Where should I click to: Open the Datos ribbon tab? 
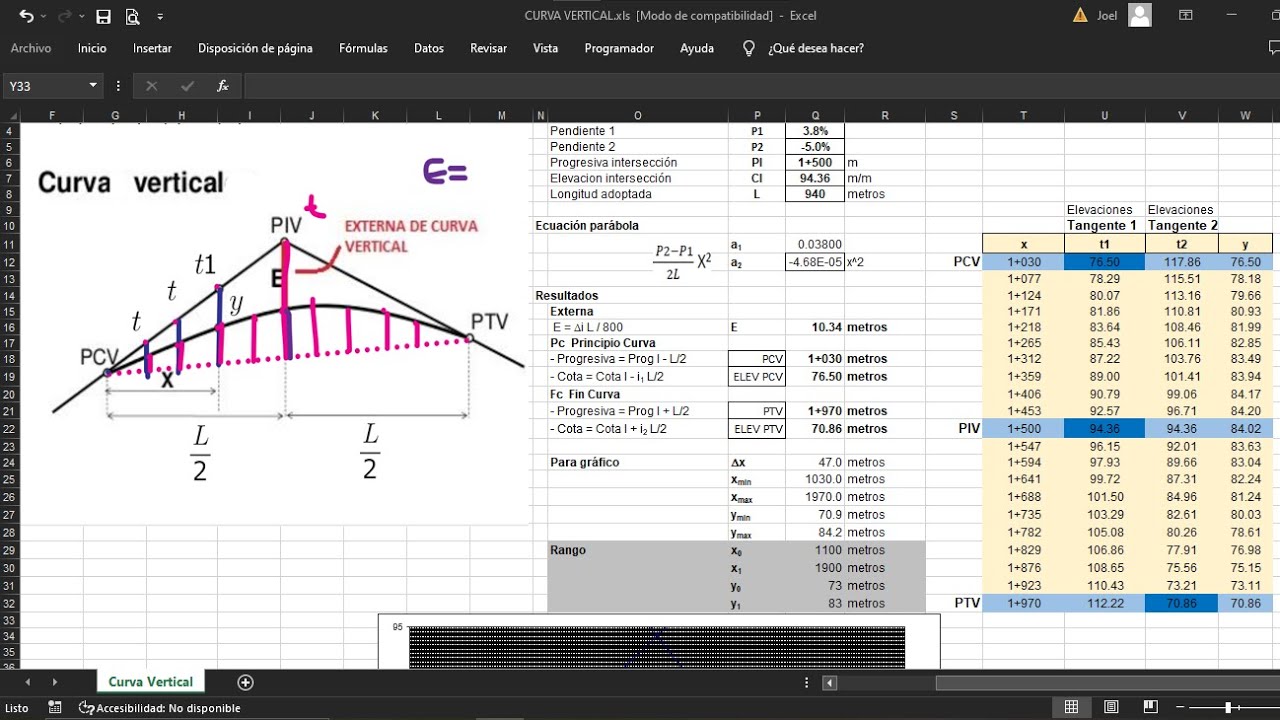pos(429,48)
